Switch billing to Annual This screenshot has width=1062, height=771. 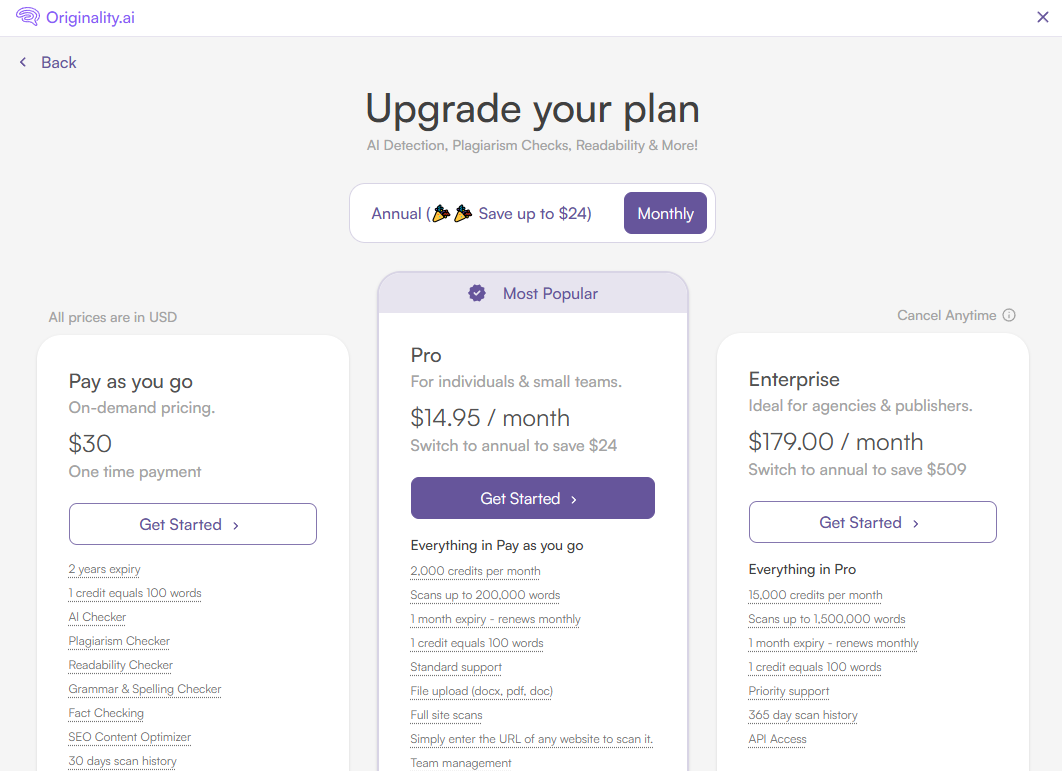(x=481, y=213)
